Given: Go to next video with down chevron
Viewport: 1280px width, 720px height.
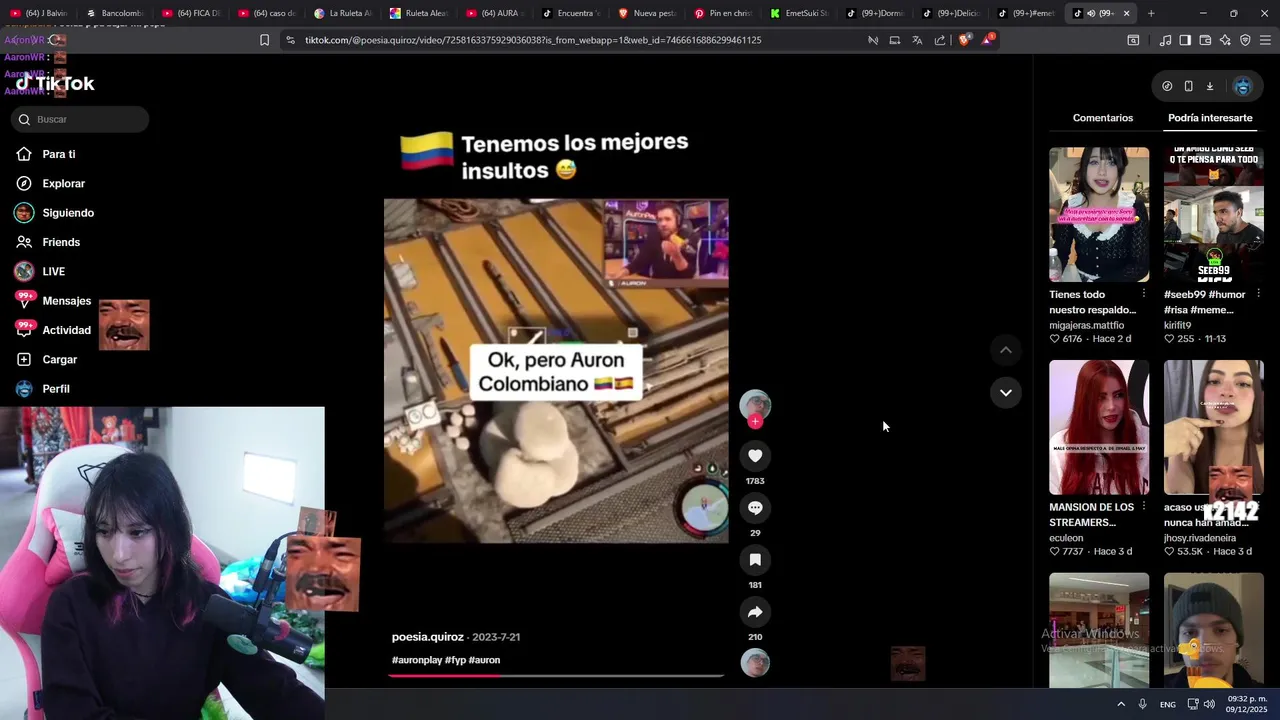Looking at the screenshot, I should [1005, 392].
